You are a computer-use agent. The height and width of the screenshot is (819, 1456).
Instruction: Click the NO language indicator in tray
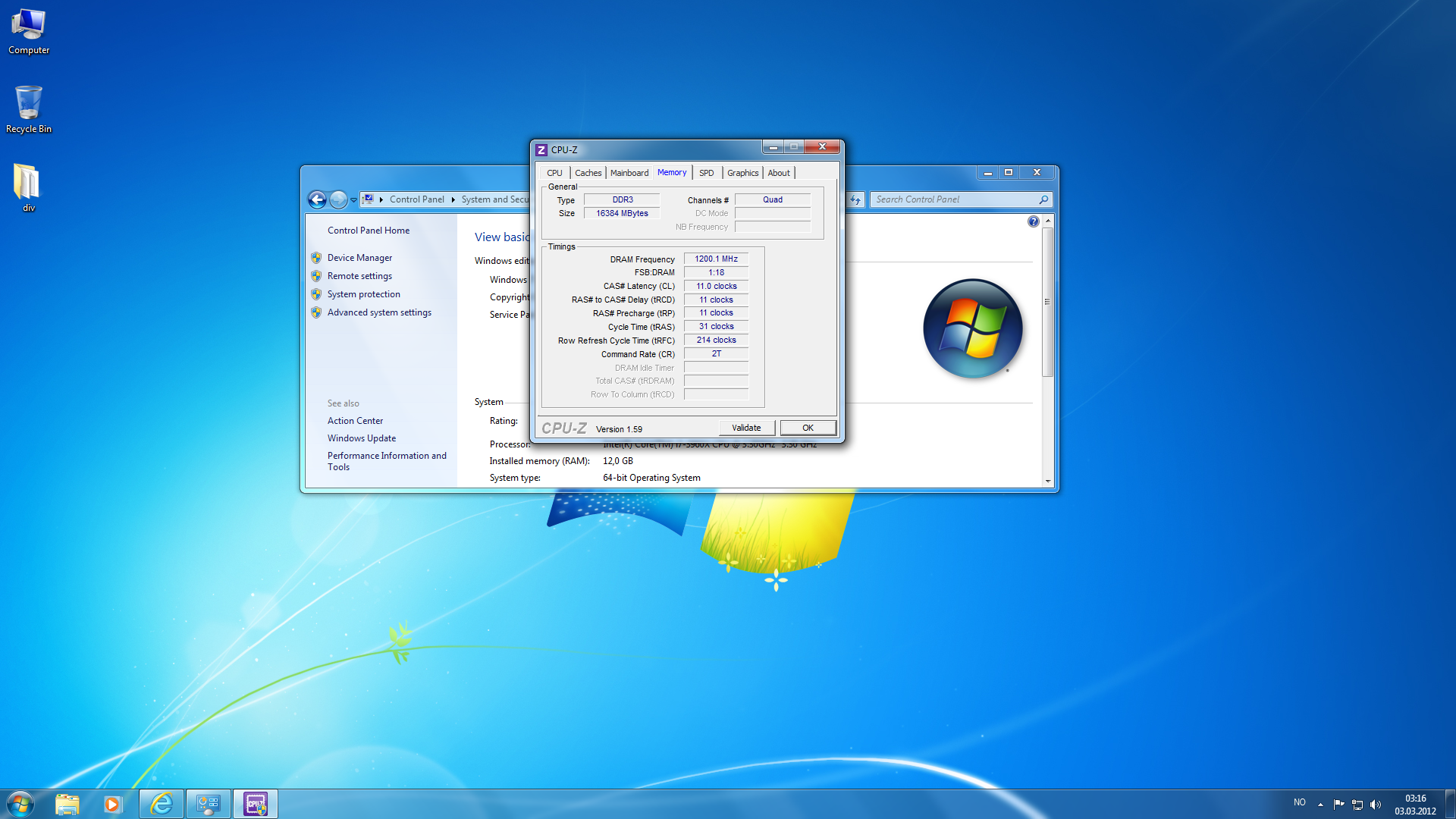1299,802
